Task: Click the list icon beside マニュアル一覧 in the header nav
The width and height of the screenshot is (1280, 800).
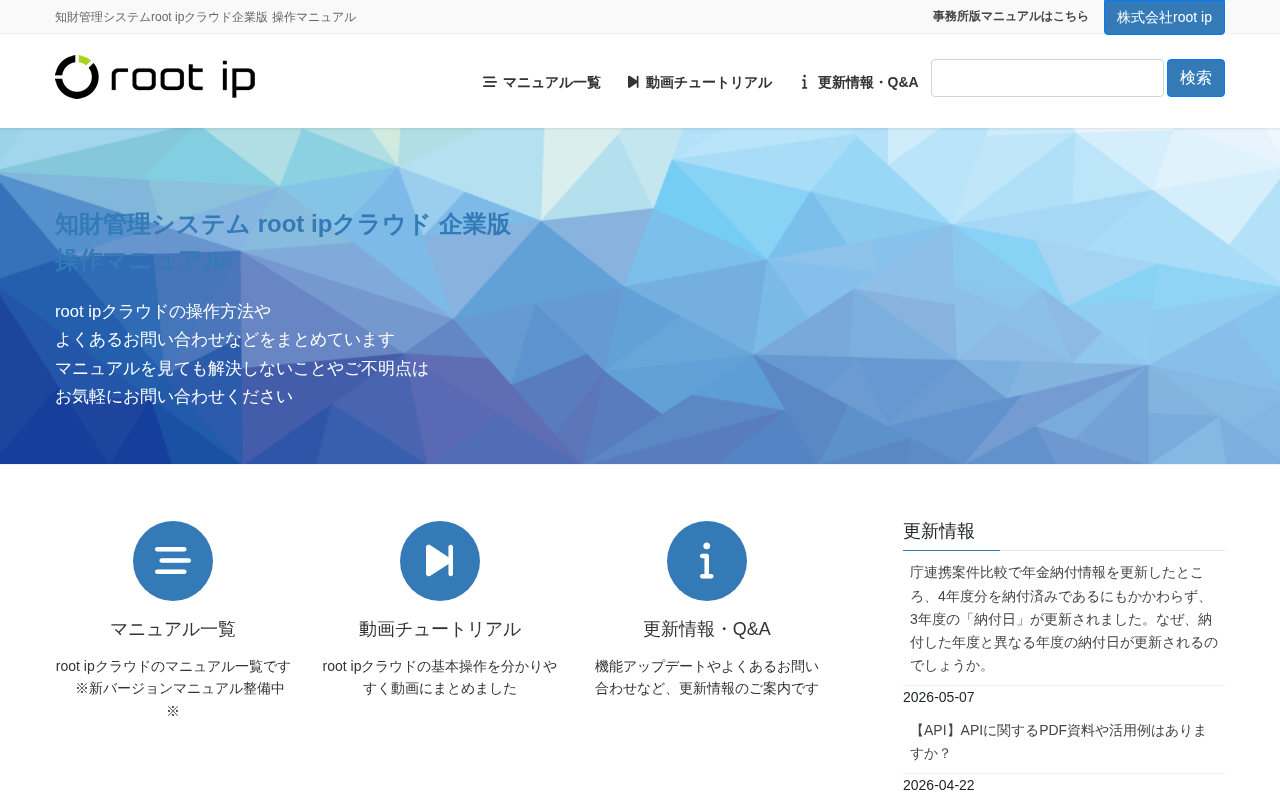Action: pyautogui.click(x=490, y=82)
